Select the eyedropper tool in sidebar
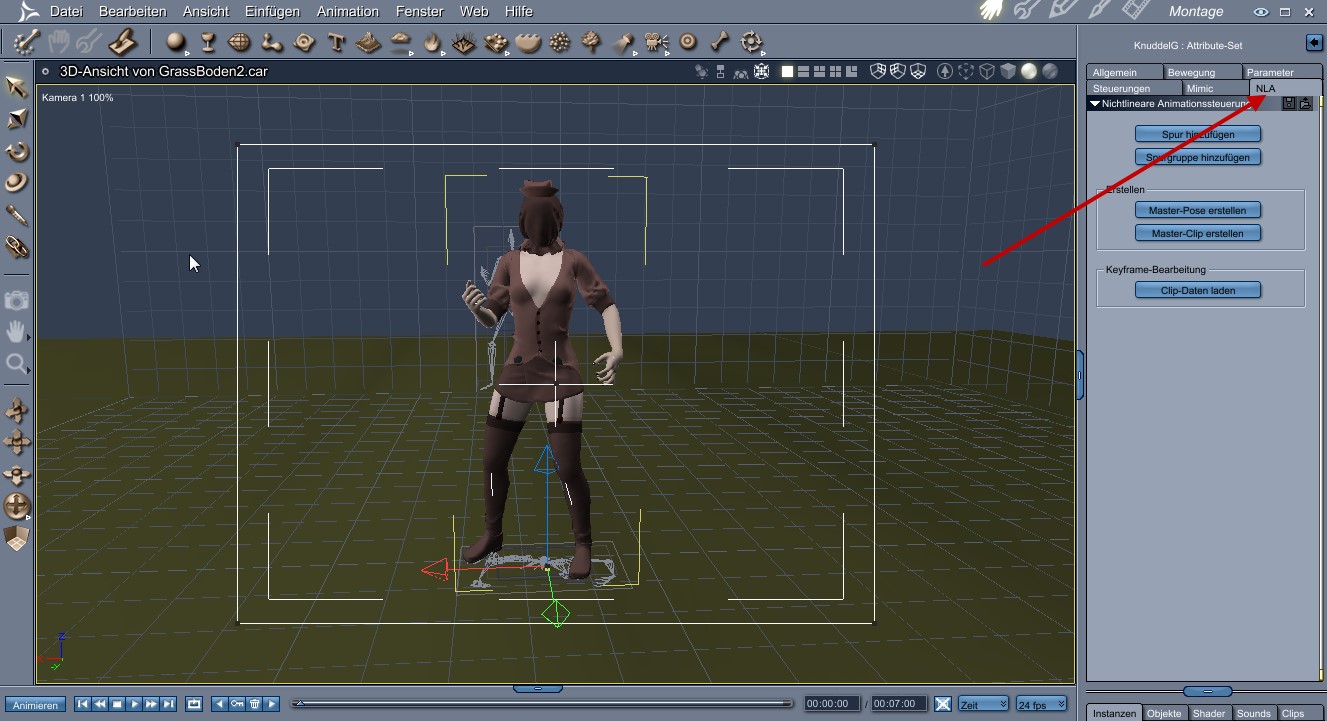Viewport: 1327px width, 721px height. [x=17, y=215]
